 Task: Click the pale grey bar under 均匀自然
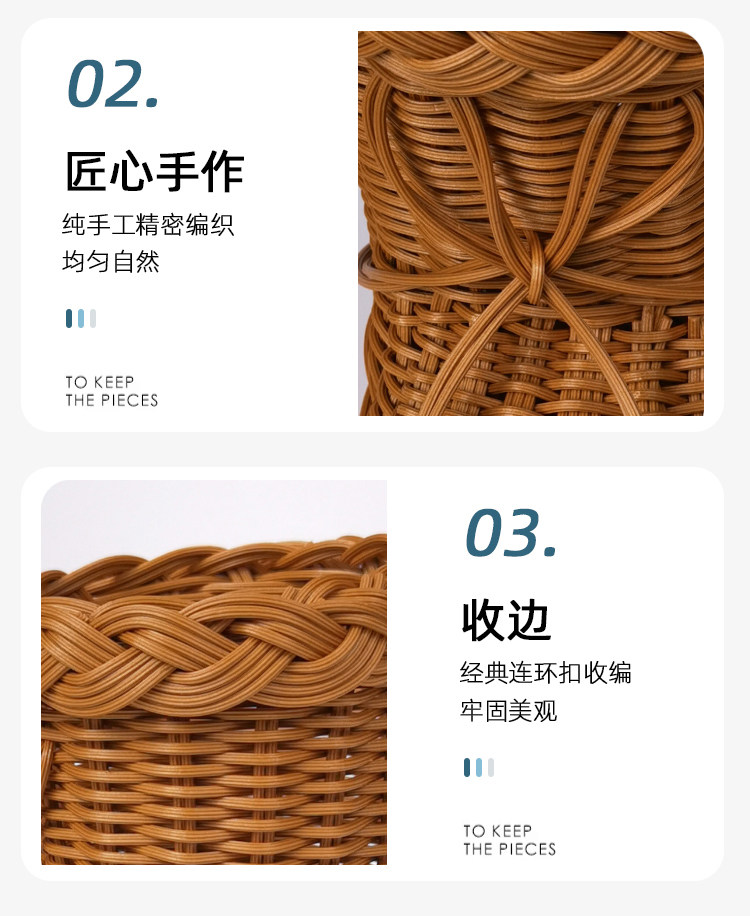point(93,318)
